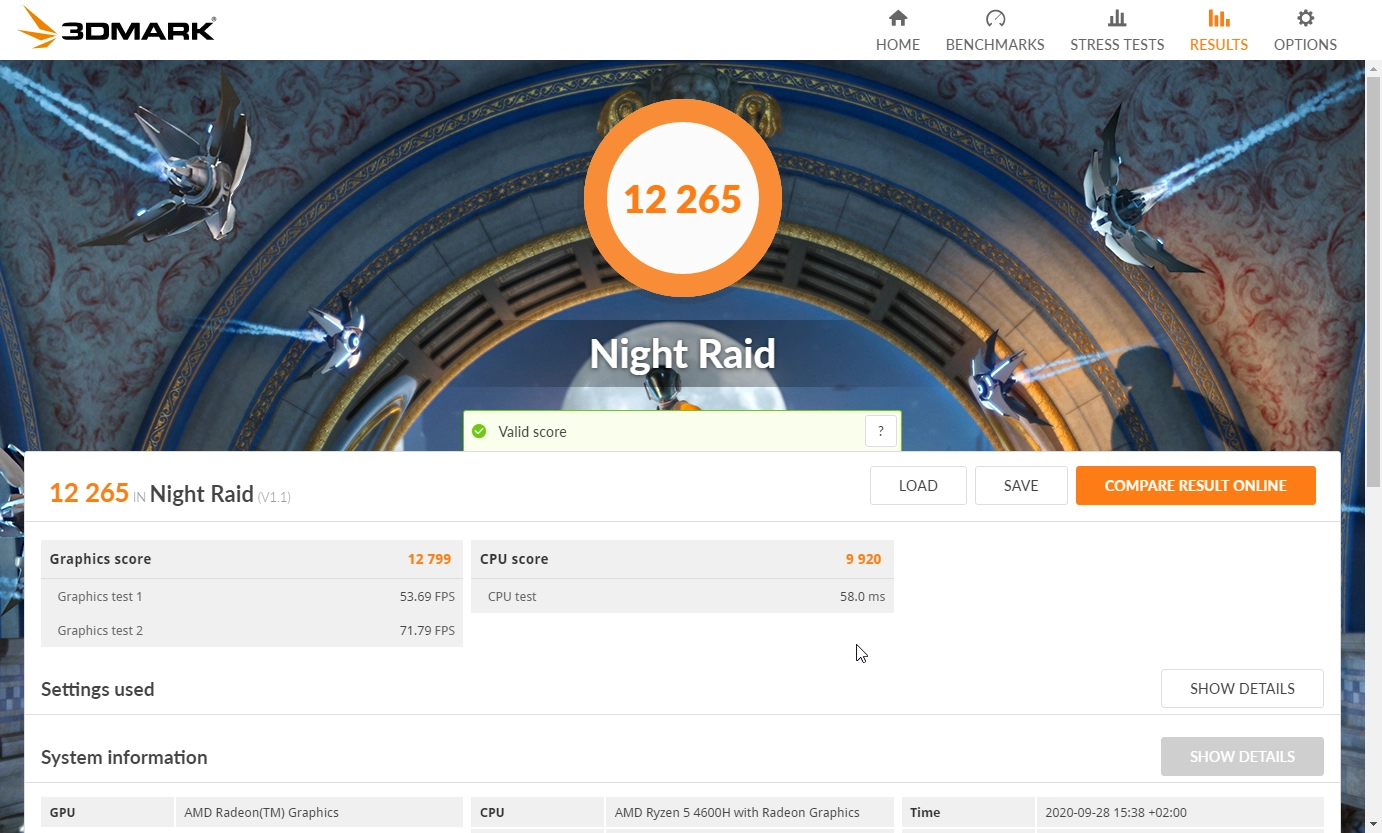Viewport: 1382px width, 833px height.
Task: Click the Settings used heading
Action: coord(97,689)
